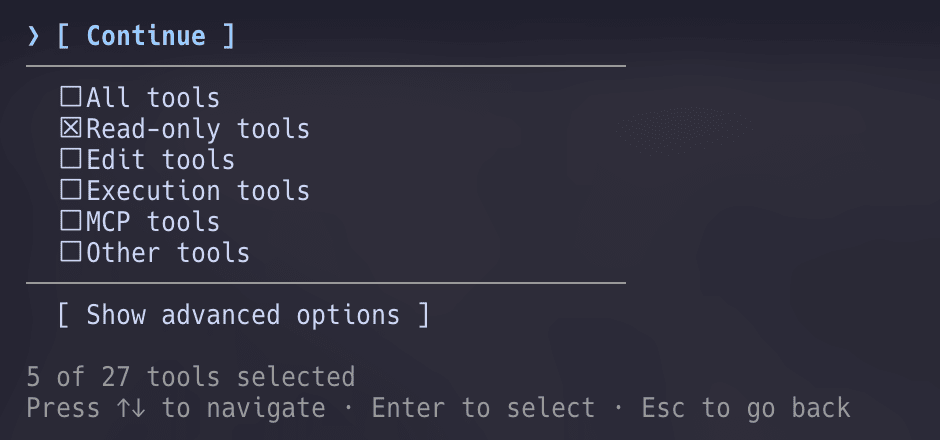This screenshot has width=940, height=440.
Task: Enable the Edit tools checkbox
Action: pyautogui.click(x=71, y=160)
